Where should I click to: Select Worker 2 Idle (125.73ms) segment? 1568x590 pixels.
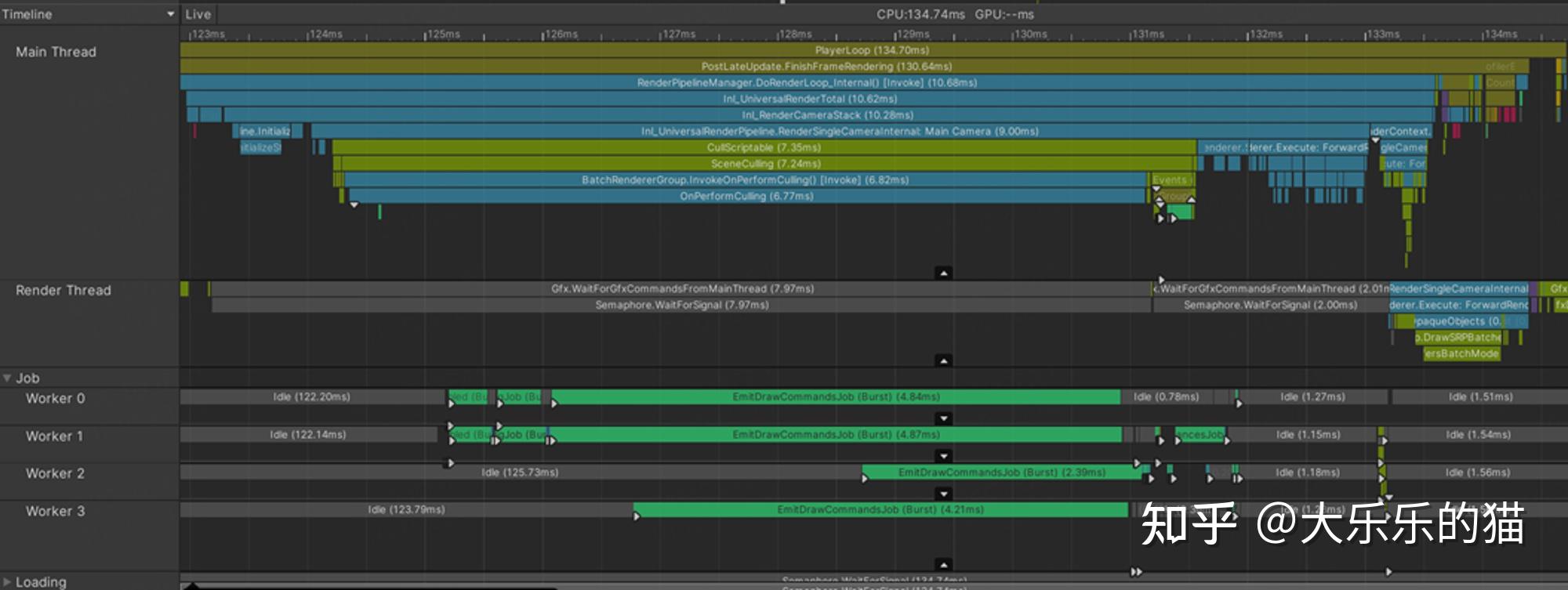click(x=521, y=472)
